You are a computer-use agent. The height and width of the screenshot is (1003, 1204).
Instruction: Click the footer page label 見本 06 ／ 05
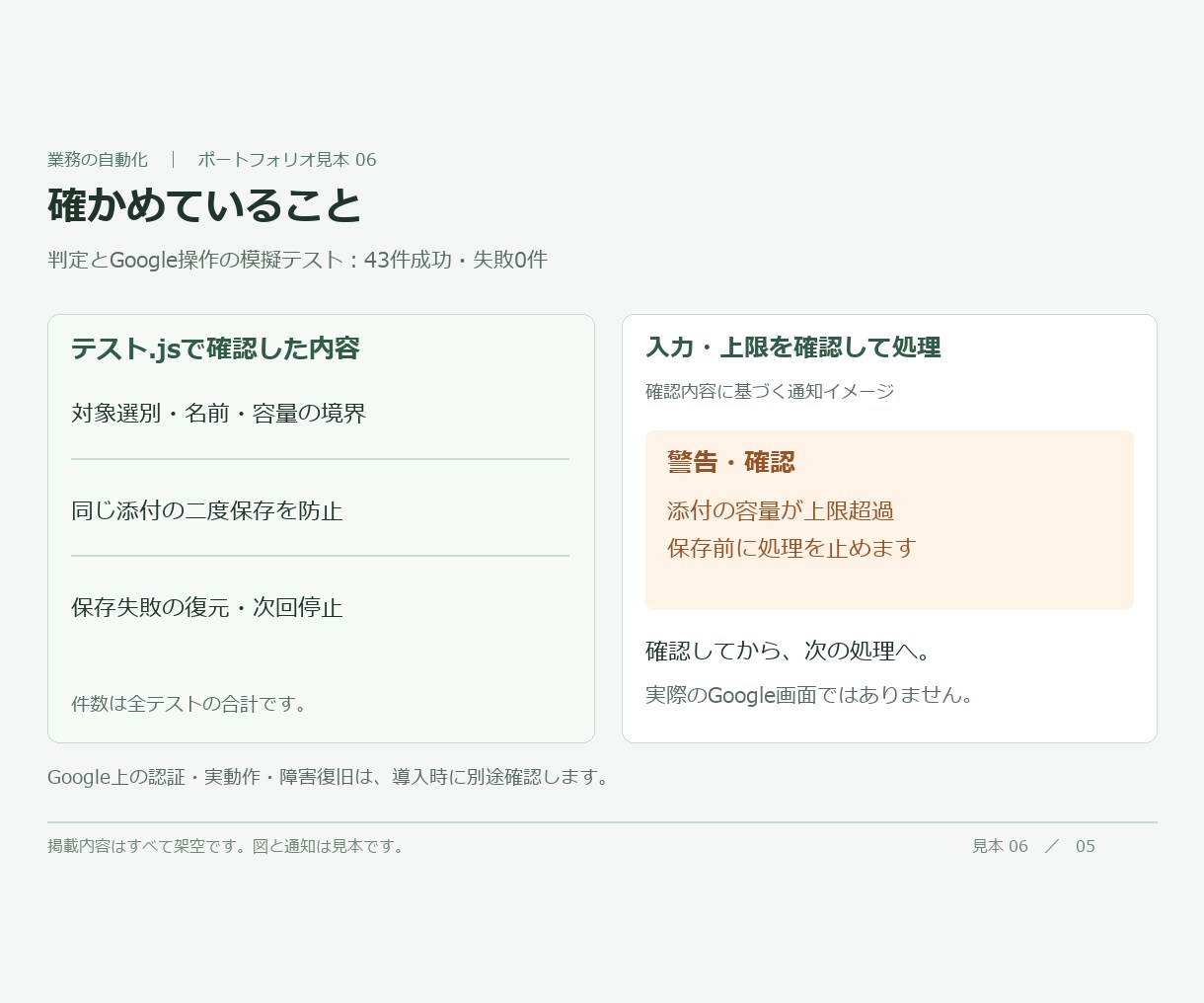tap(1033, 846)
